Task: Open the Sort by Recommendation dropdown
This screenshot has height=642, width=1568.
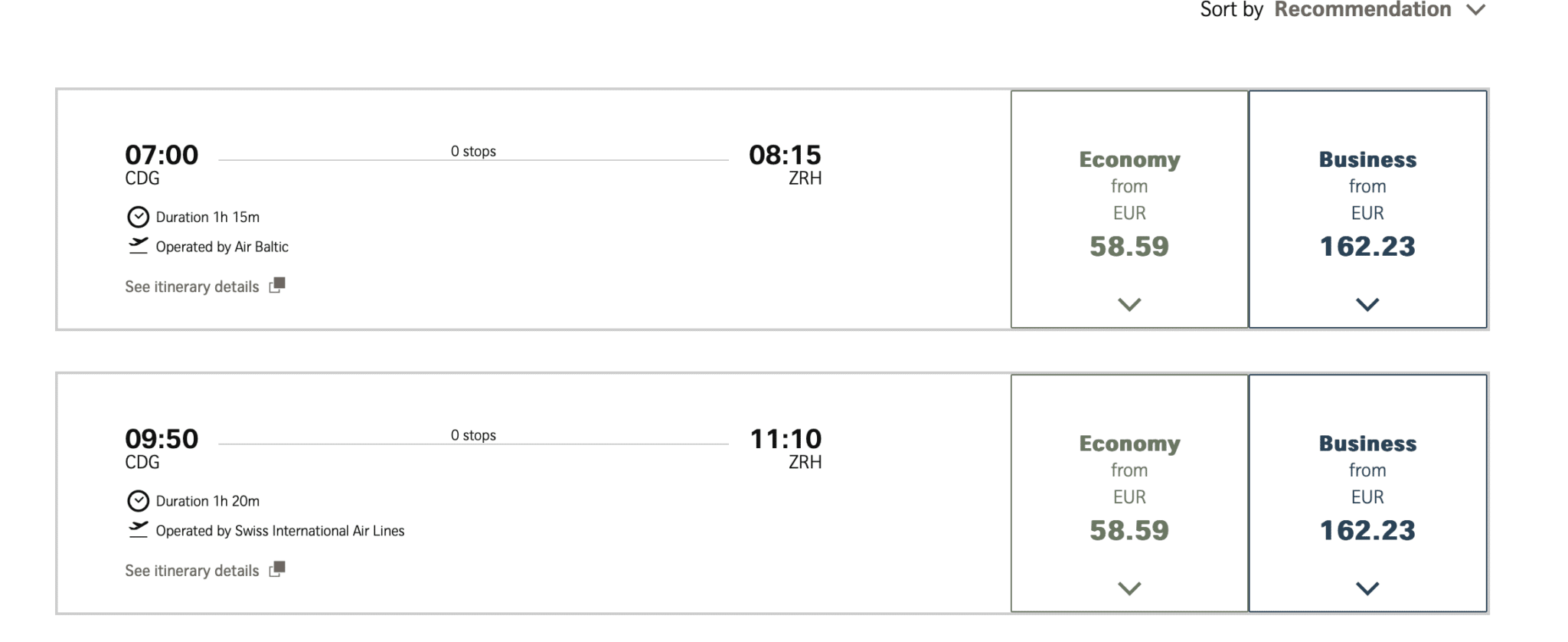Action: [x=1343, y=10]
